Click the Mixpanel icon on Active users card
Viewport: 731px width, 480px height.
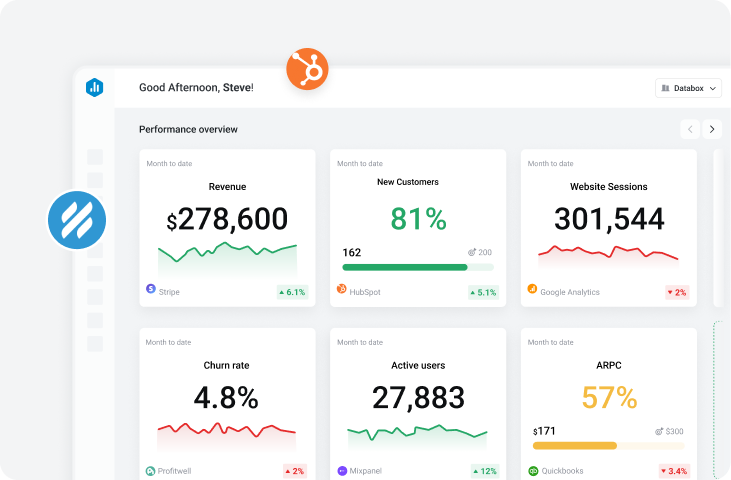point(342,471)
